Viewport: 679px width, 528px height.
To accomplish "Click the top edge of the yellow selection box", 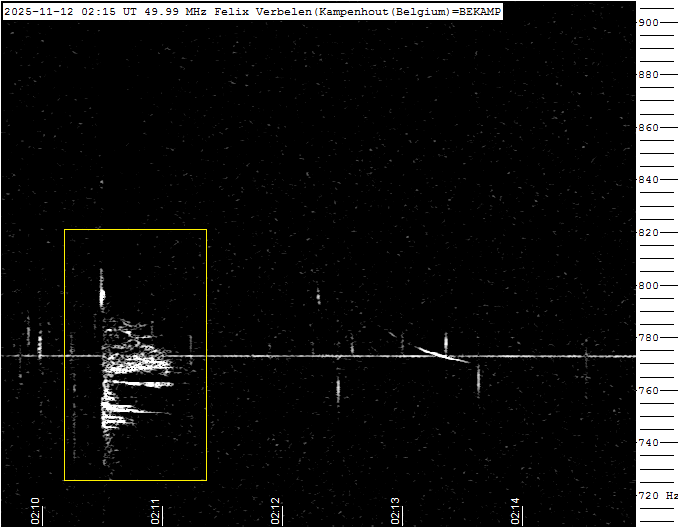I will pyautogui.click(x=135, y=230).
